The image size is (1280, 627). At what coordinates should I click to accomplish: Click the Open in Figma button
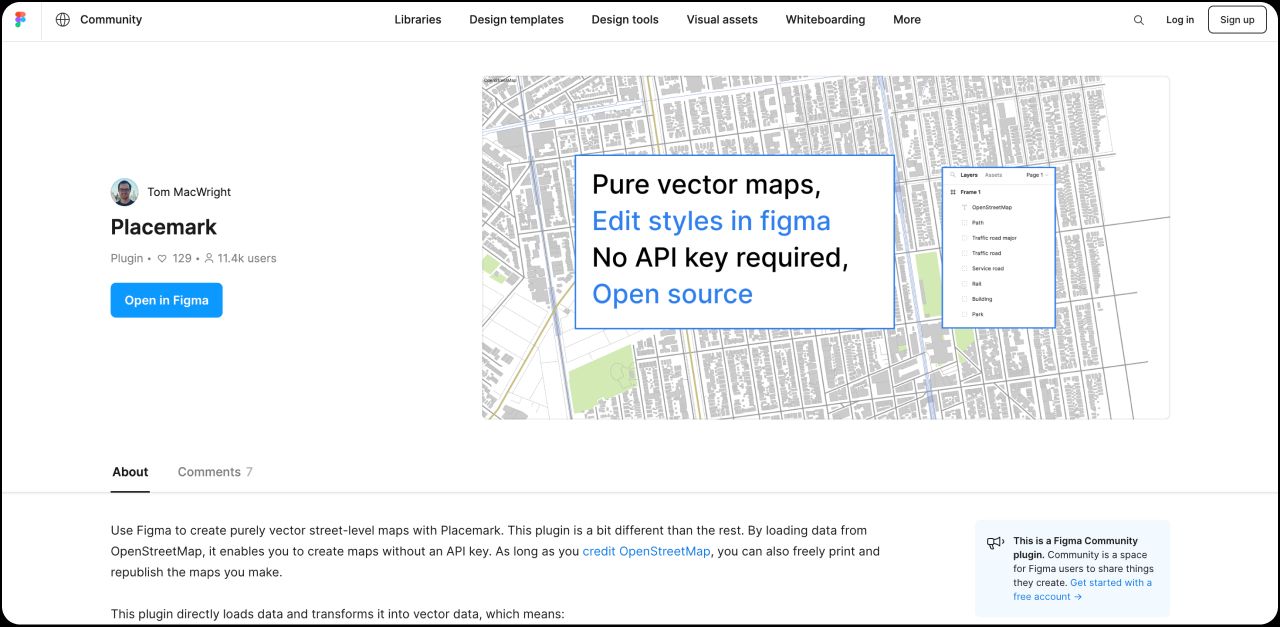click(166, 300)
